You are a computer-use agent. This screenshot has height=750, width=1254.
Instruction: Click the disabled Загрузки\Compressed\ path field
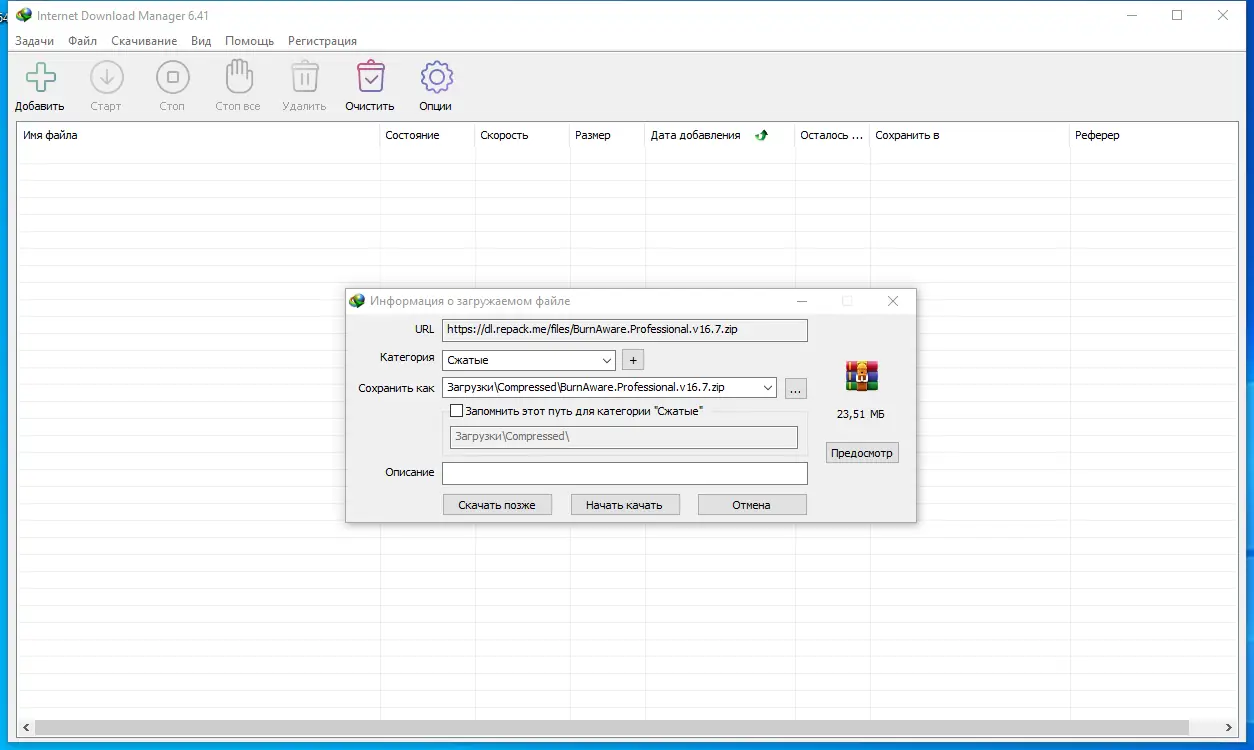click(624, 437)
